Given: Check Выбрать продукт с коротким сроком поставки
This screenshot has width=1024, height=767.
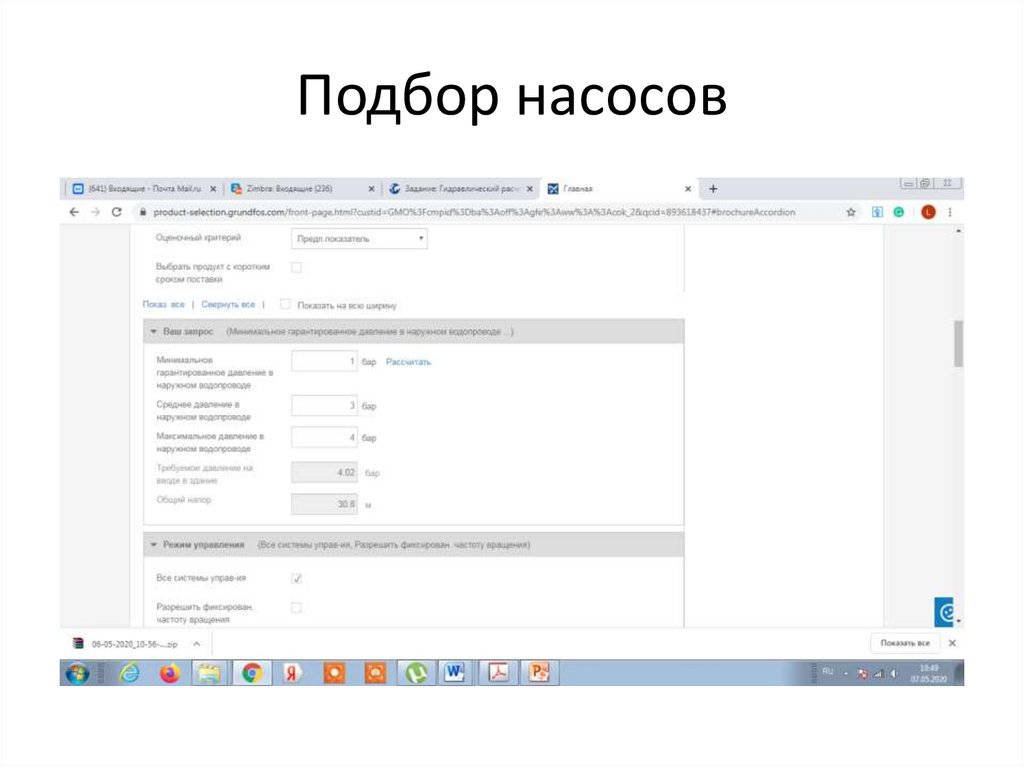Looking at the screenshot, I should [x=295, y=267].
